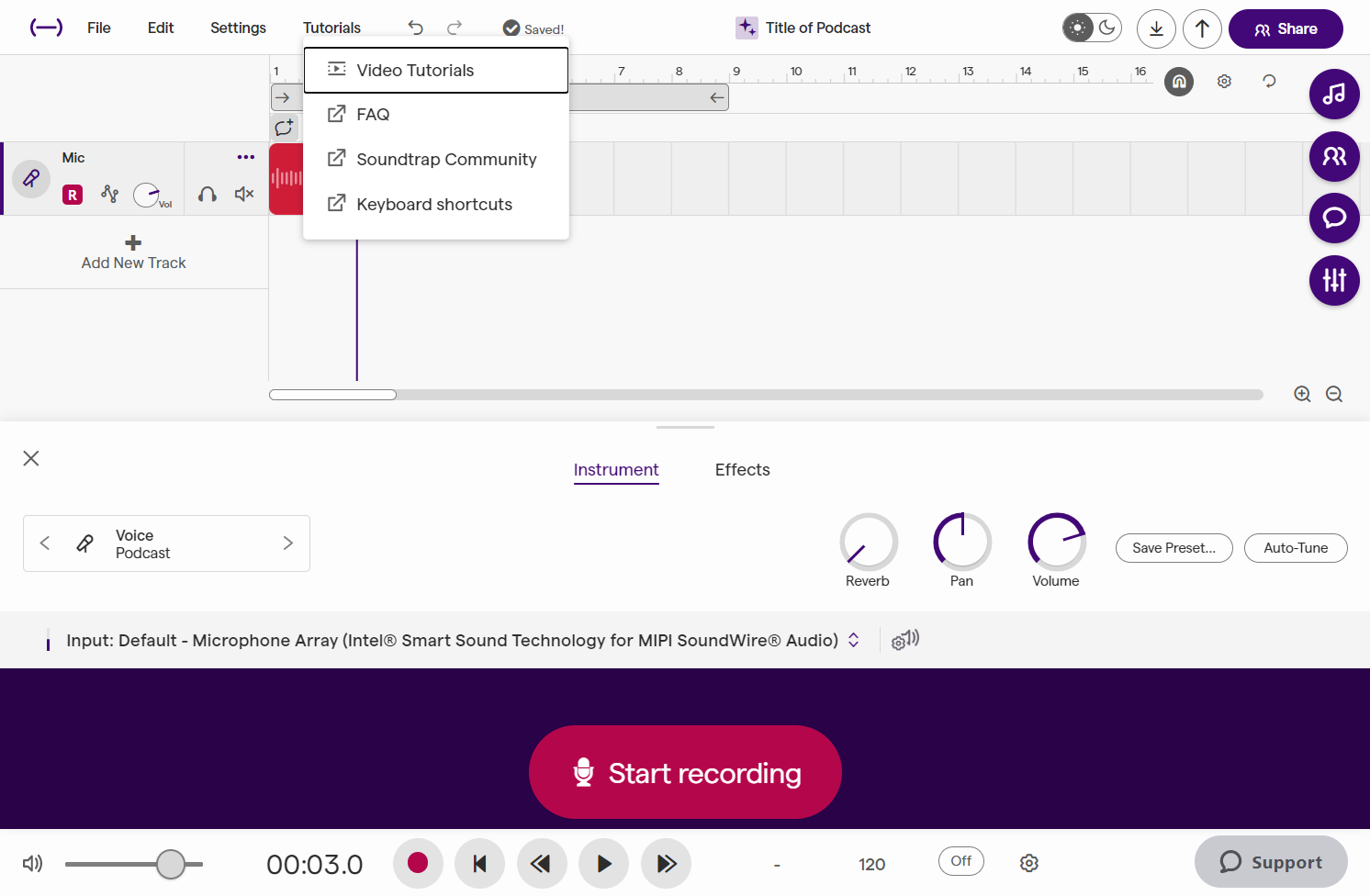
Task: Open the File menu
Action: [x=99, y=28]
